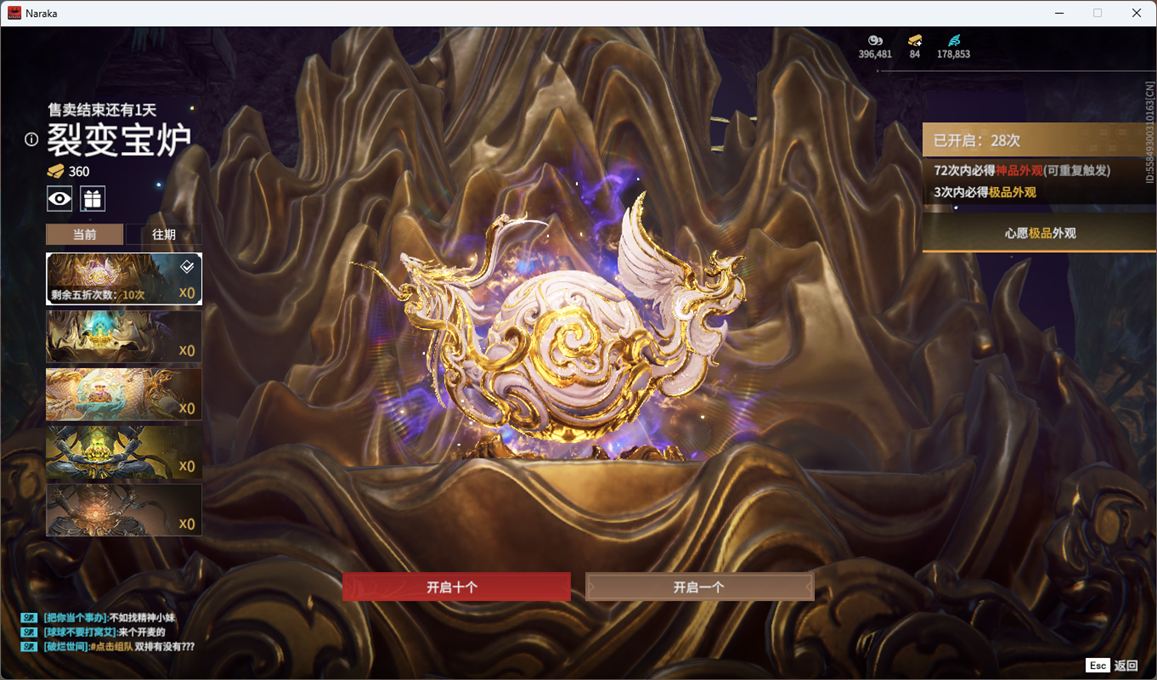Screen dimensions: 1157x680
Task: Switch to the 往期 tab
Action: click(x=164, y=235)
